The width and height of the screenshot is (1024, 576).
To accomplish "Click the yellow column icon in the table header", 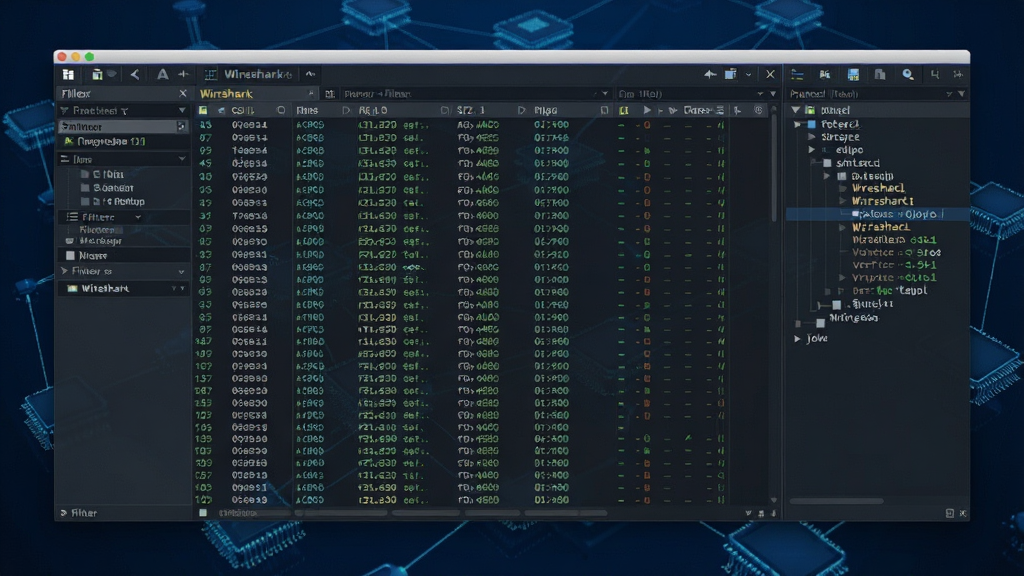I will pyautogui.click(x=624, y=110).
